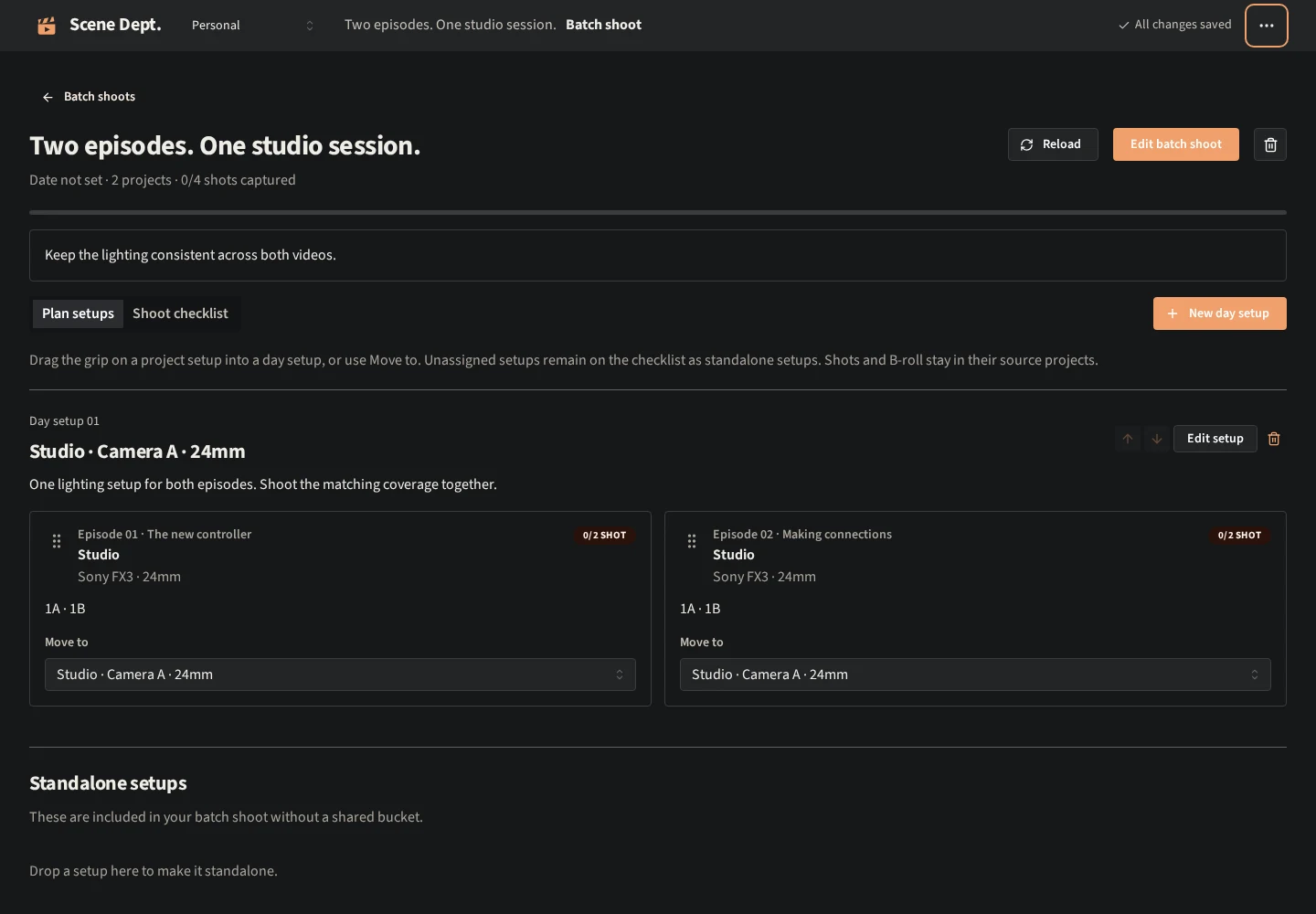The width and height of the screenshot is (1316, 914).
Task: Click the Two episodes breadcrumb in header
Action: 450,25
